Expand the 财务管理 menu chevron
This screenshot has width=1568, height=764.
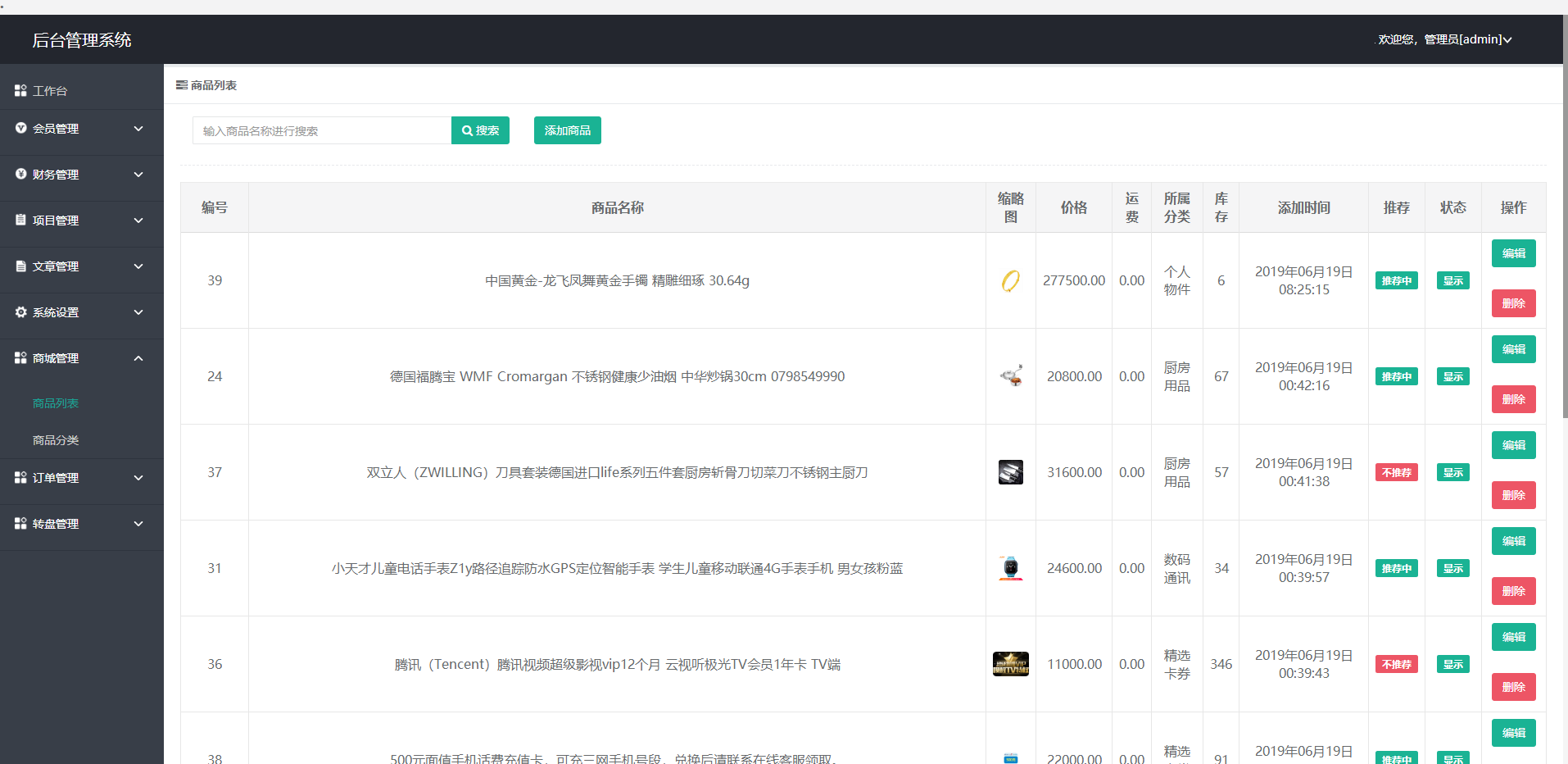138,175
